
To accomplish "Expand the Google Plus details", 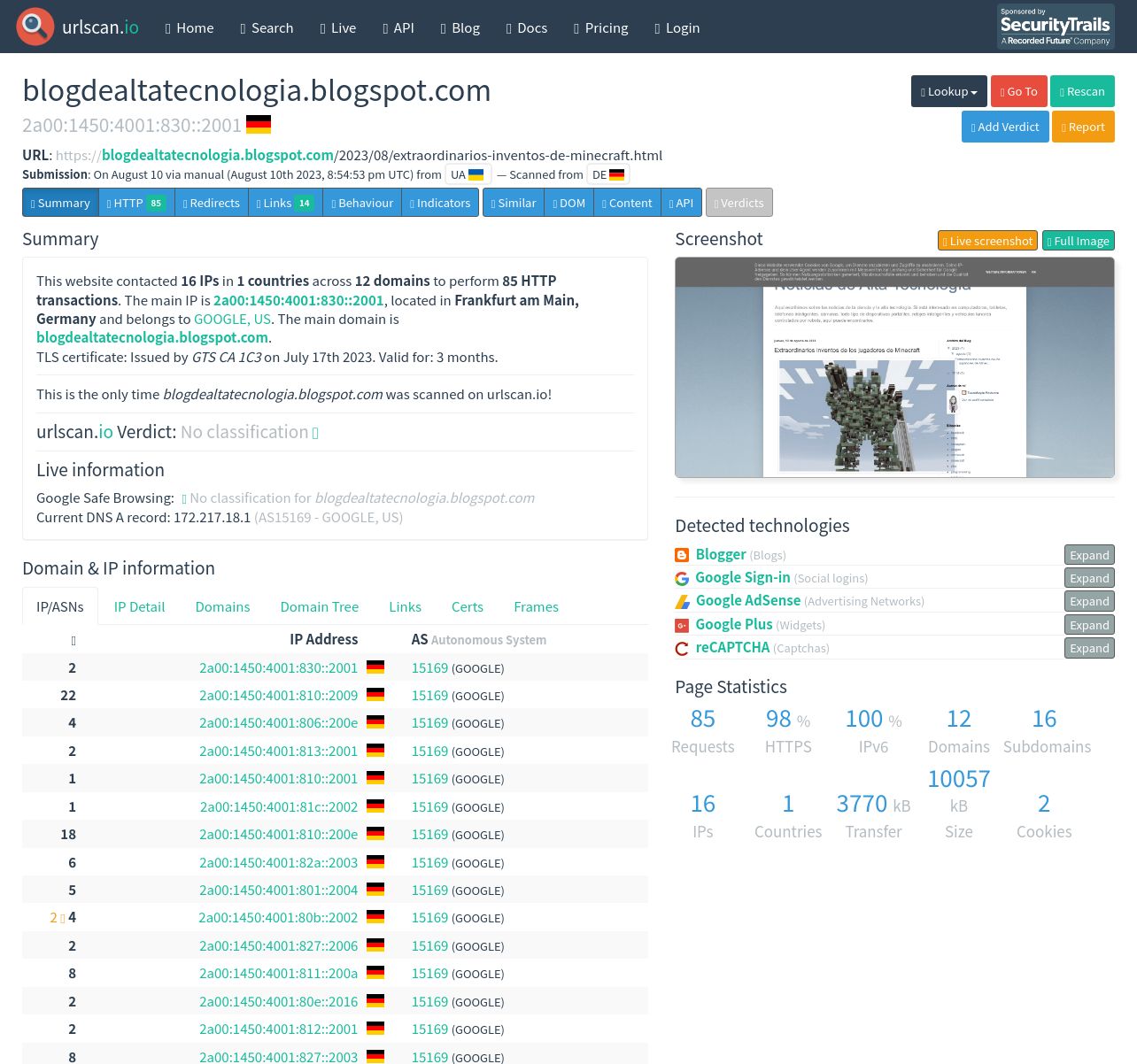I will point(1089,625).
